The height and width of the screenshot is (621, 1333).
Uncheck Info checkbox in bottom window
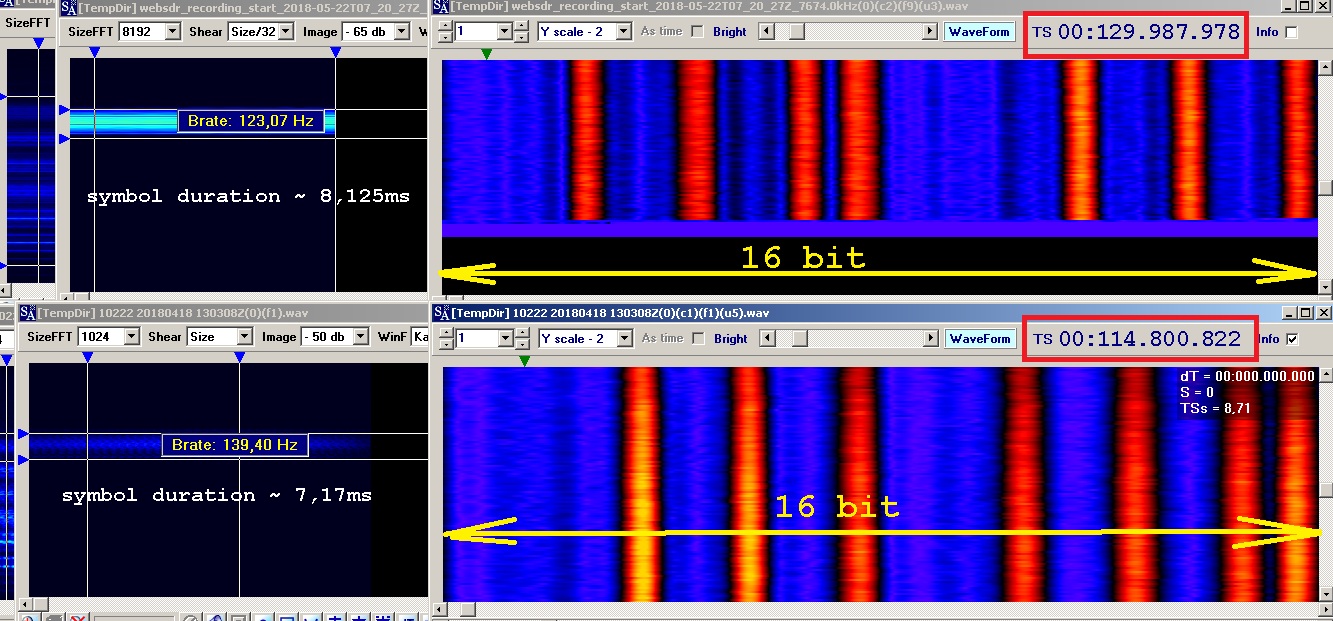(1291, 339)
